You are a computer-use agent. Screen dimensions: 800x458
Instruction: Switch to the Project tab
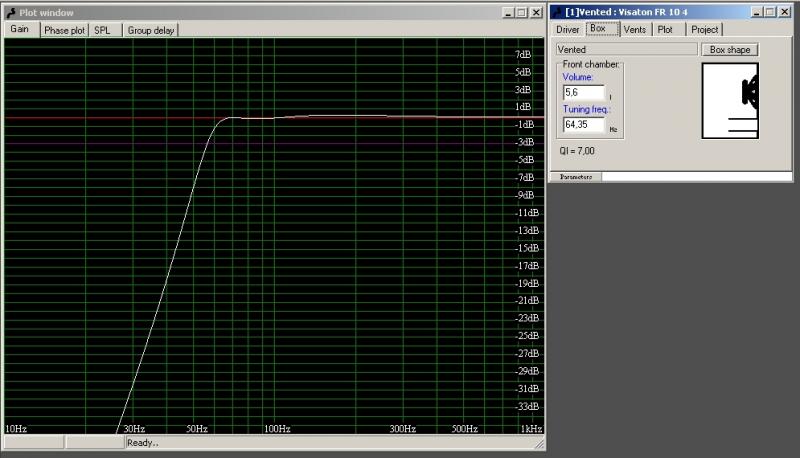pos(705,29)
